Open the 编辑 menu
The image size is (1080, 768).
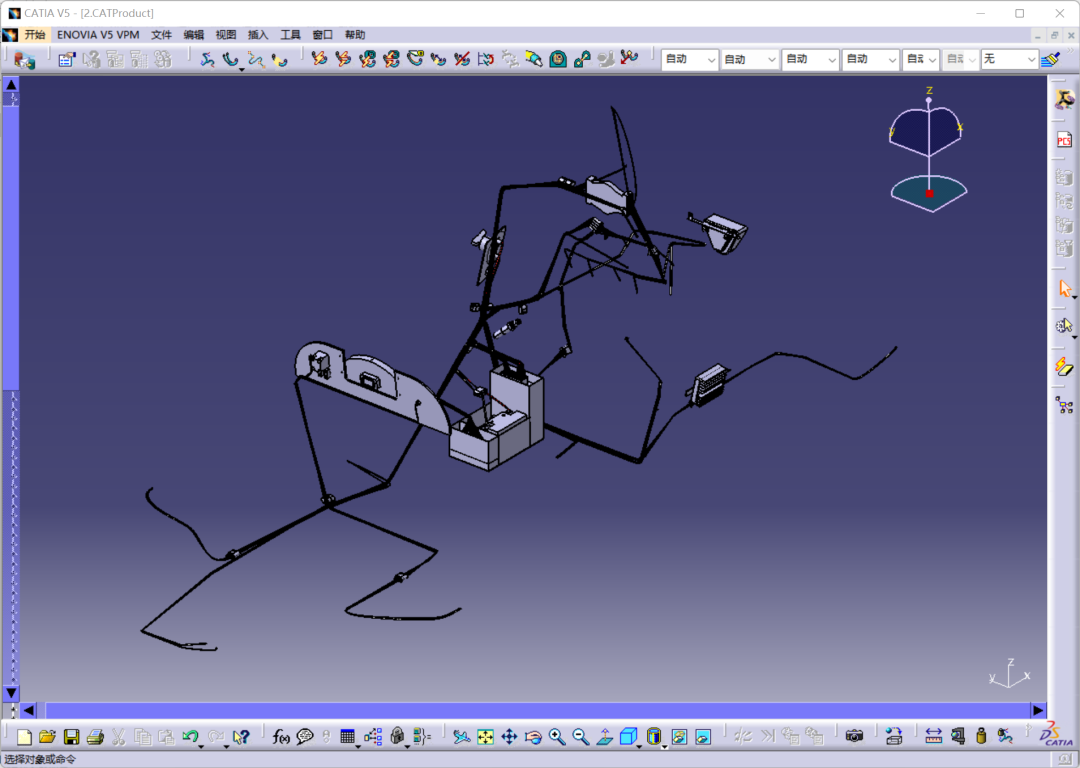[194, 34]
